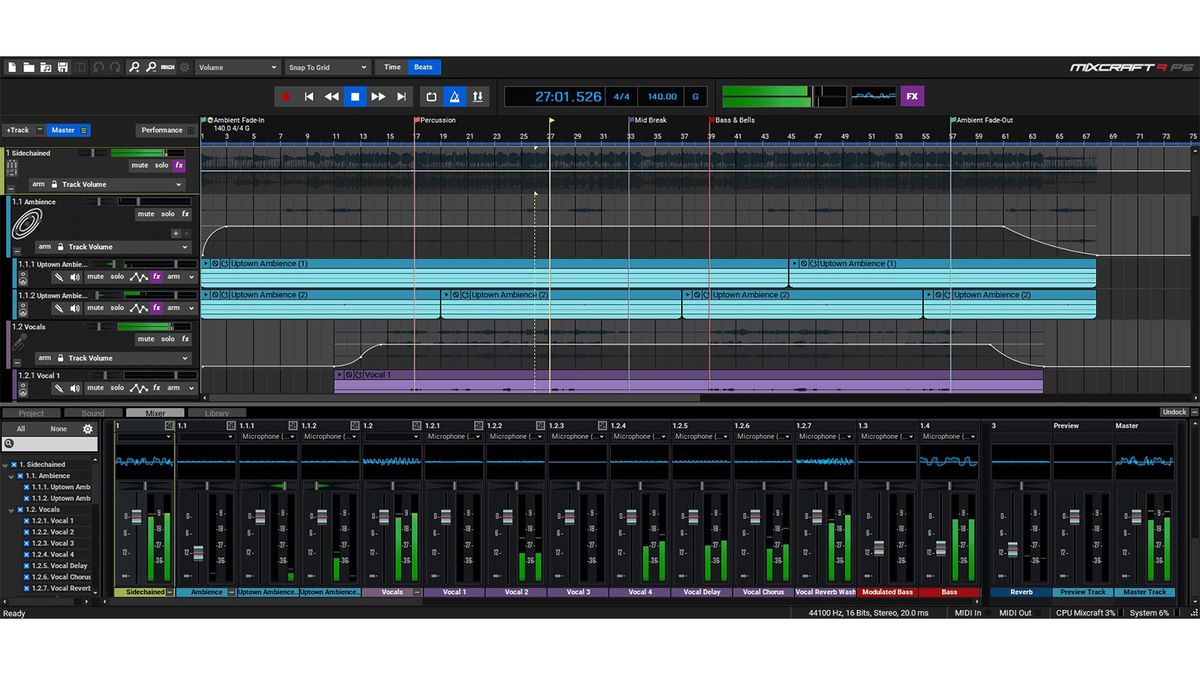Open the loop recording mode icon

[x=430, y=95]
